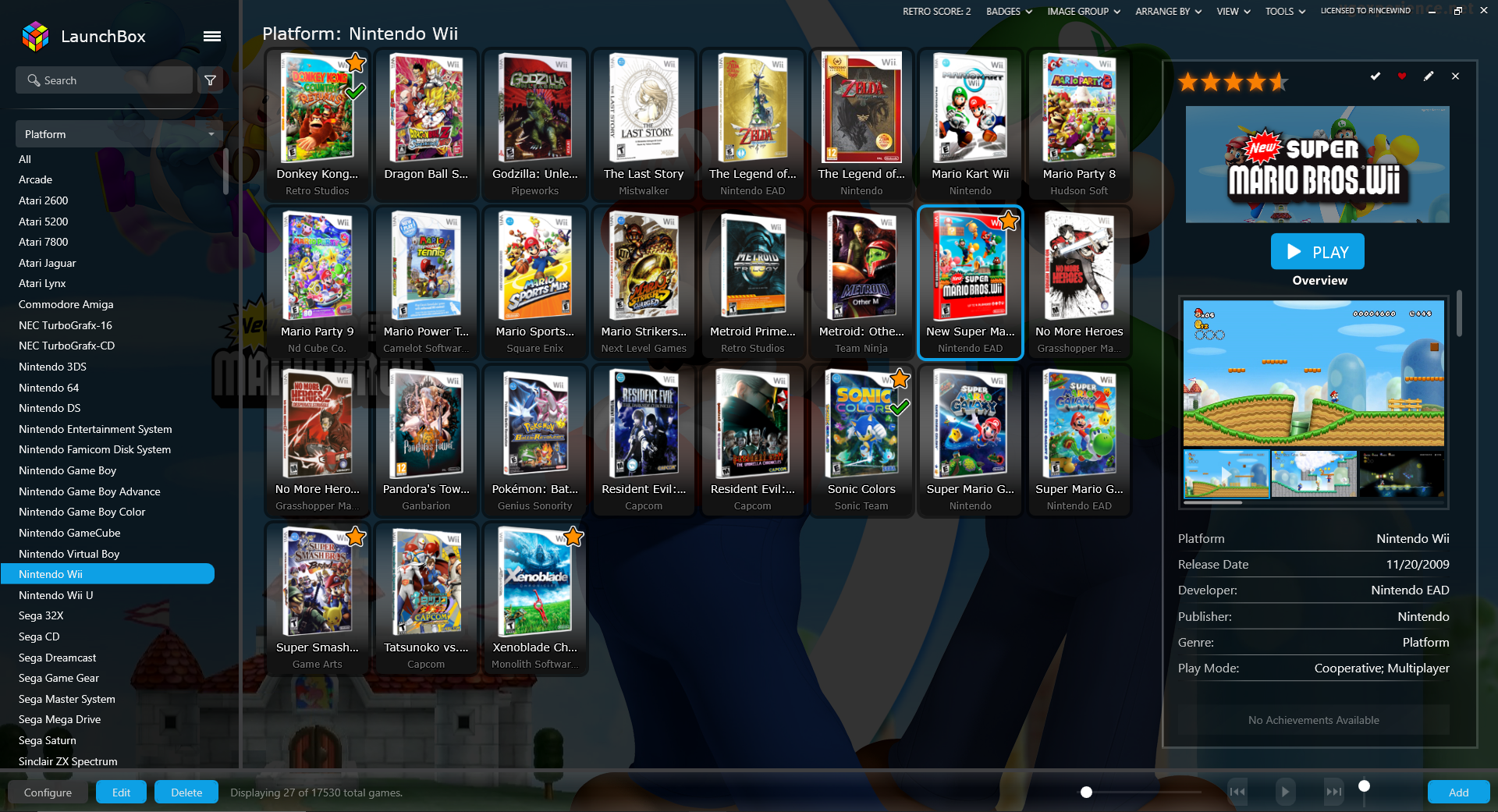The width and height of the screenshot is (1498, 812).
Task: Skip to the next music track
Action: (1333, 792)
